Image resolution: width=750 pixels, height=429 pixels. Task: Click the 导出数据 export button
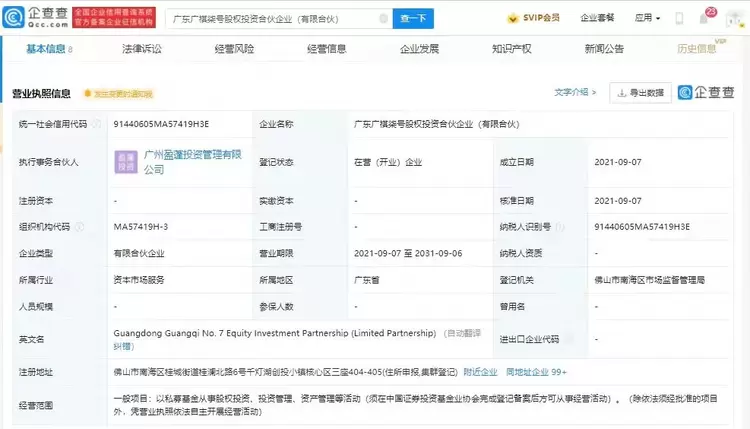[640, 93]
